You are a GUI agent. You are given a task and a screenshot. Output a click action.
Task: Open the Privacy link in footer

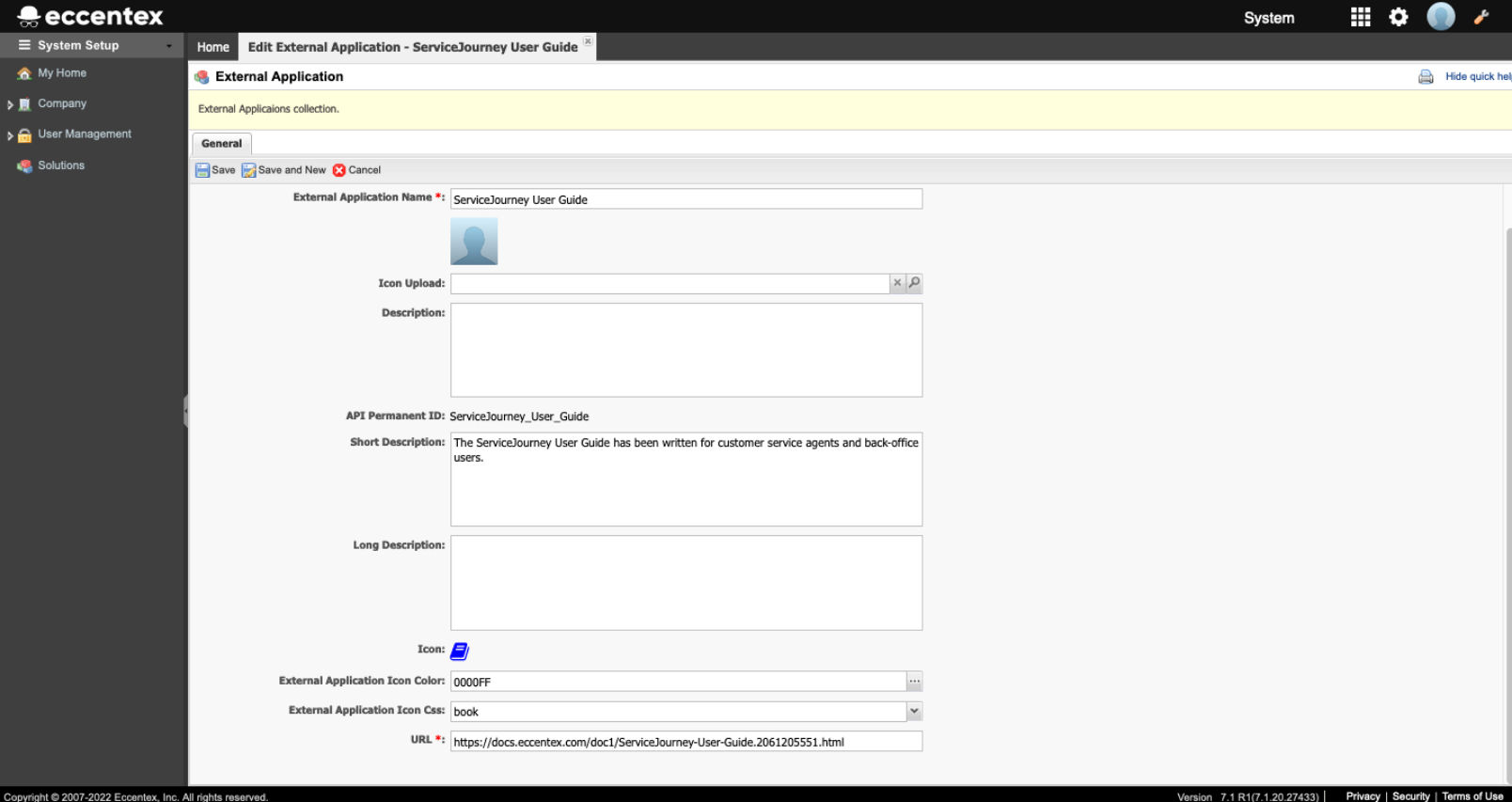tap(1363, 796)
